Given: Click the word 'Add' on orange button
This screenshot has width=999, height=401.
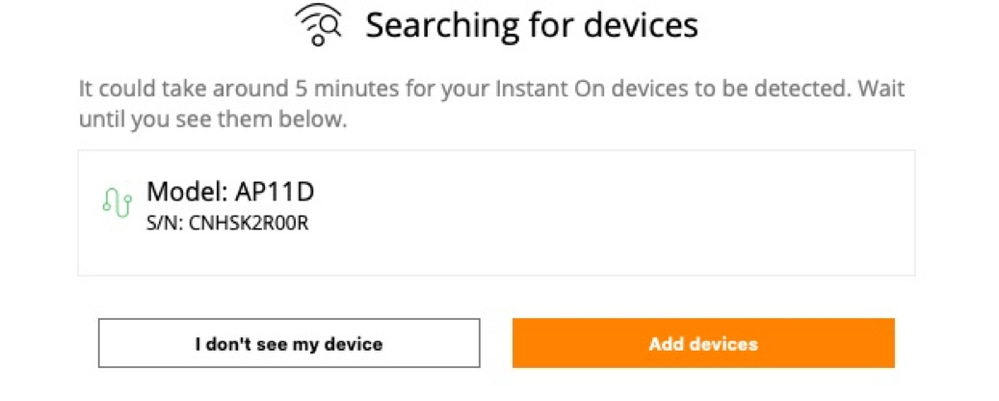Looking at the screenshot, I should coord(665,344).
